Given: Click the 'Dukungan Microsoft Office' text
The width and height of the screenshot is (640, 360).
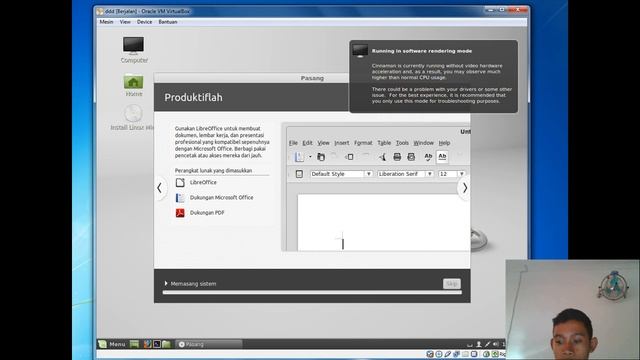Looking at the screenshot, I should (222, 198).
